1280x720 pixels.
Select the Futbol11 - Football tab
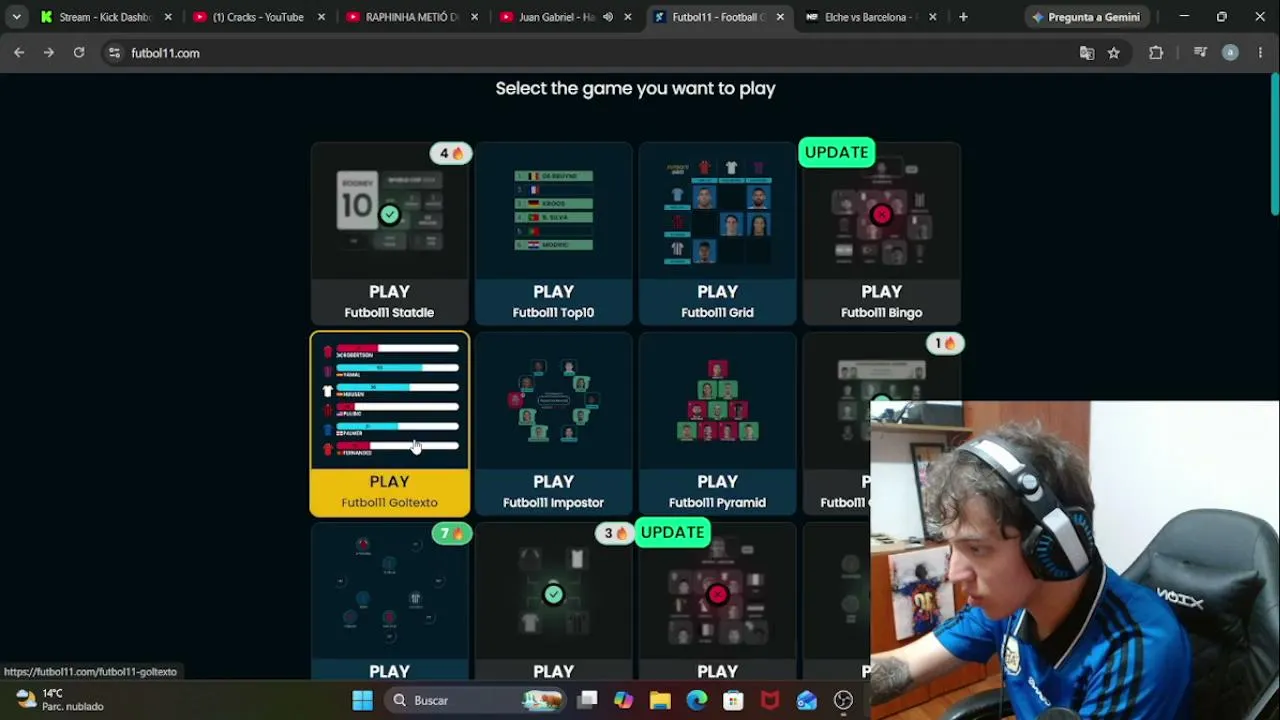pyautogui.click(x=718, y=17)
